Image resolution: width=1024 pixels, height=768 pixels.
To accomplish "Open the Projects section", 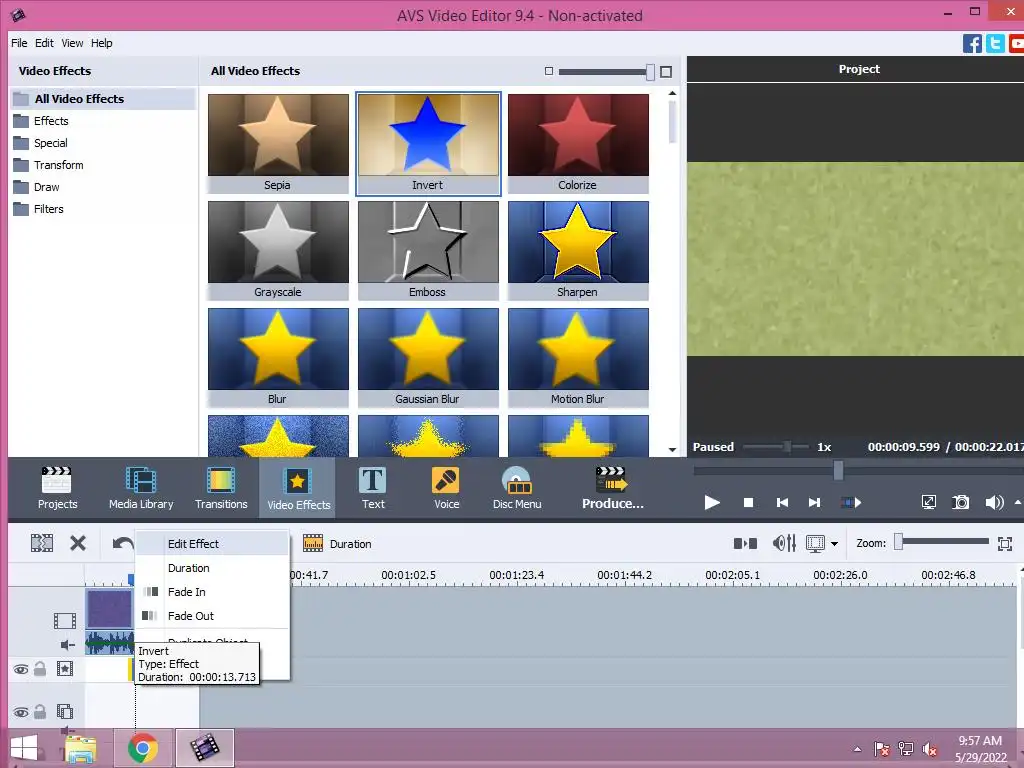I will tap(57, 488).
